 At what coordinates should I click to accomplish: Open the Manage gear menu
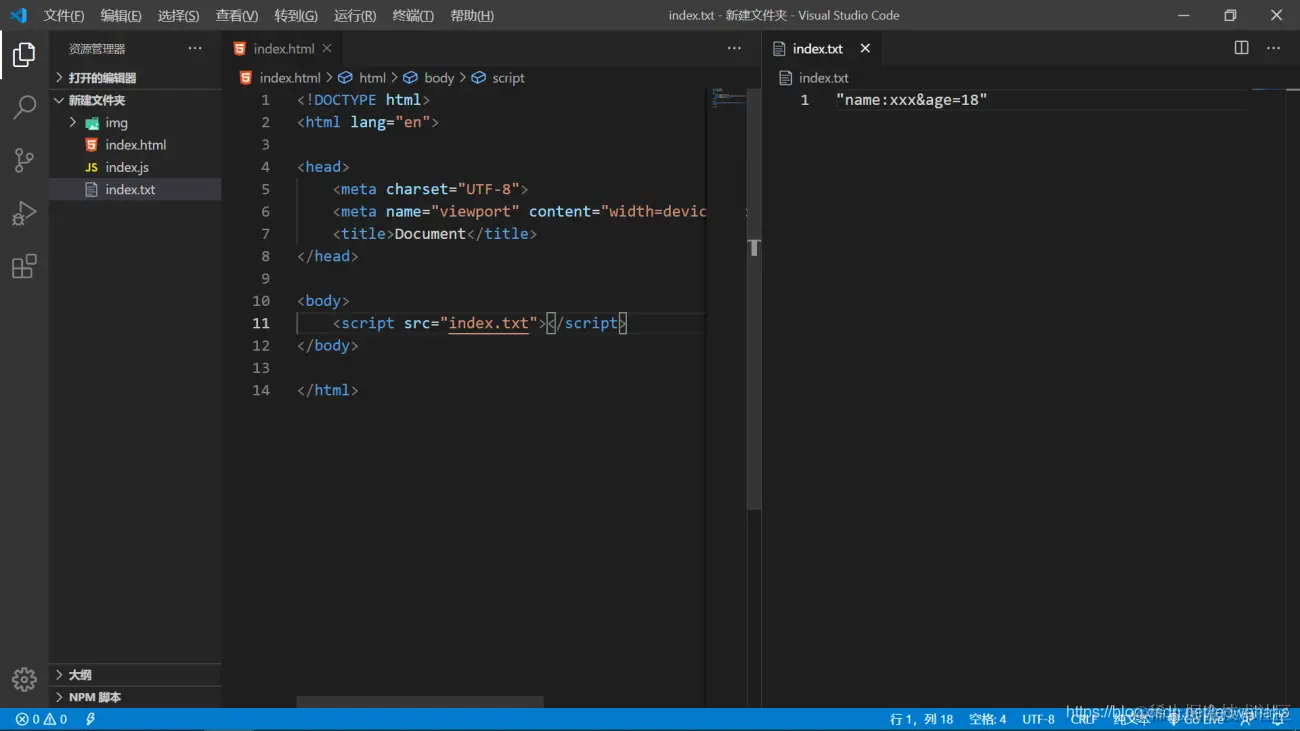24,679
